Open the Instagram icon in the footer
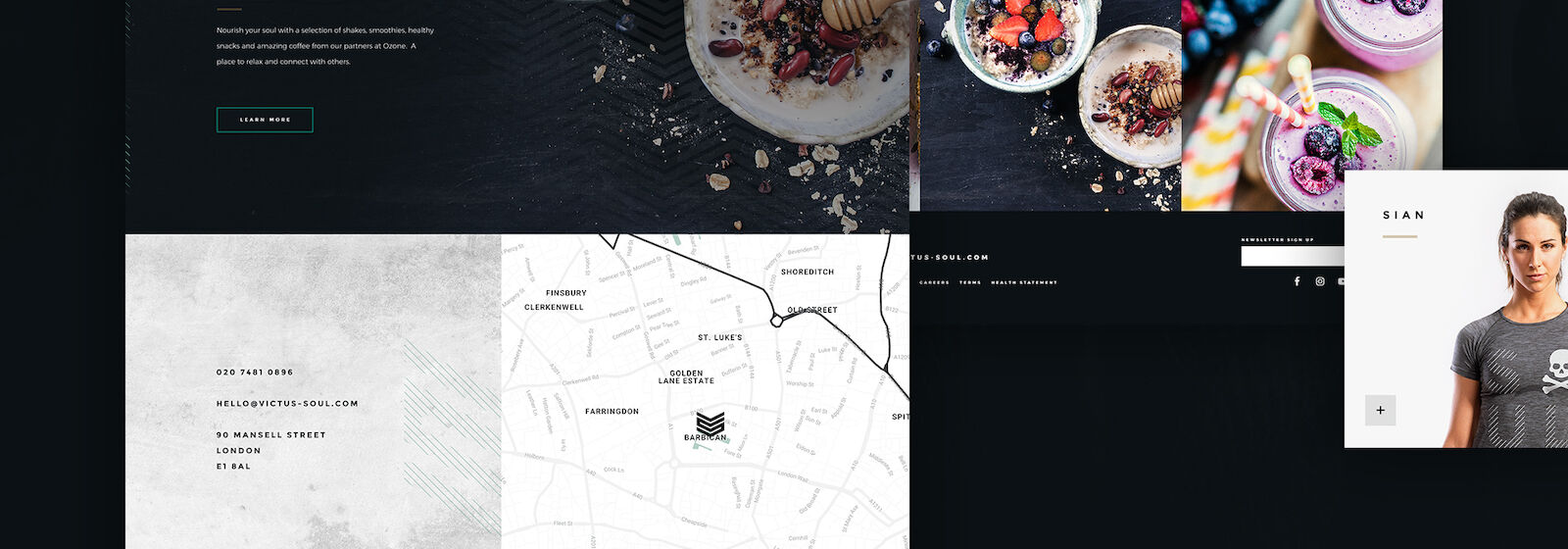1568x549 pixels. 1320,281
